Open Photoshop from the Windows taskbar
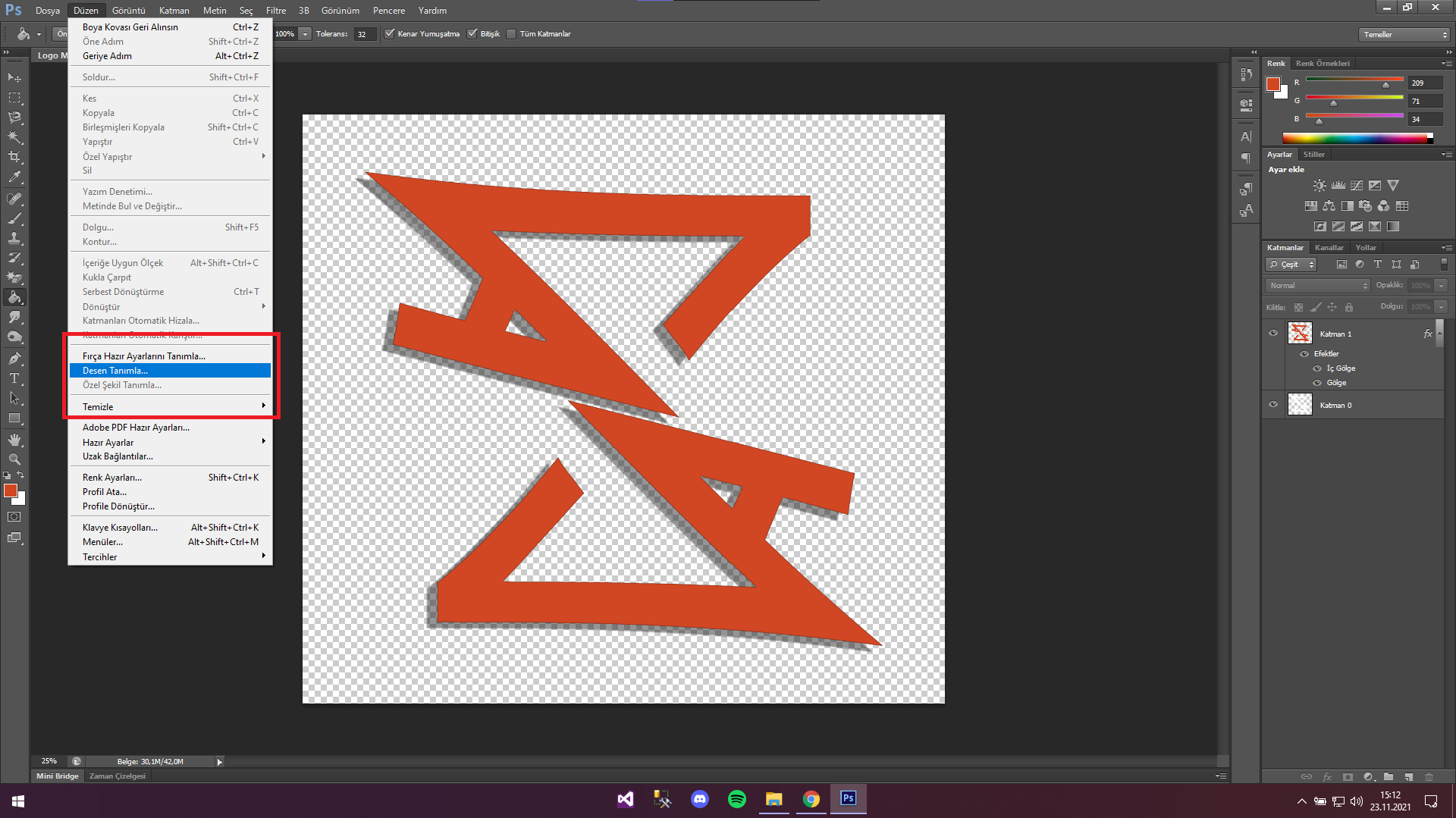The width and height of the screenshot is (1456, 818). click(x=848, y=799)
